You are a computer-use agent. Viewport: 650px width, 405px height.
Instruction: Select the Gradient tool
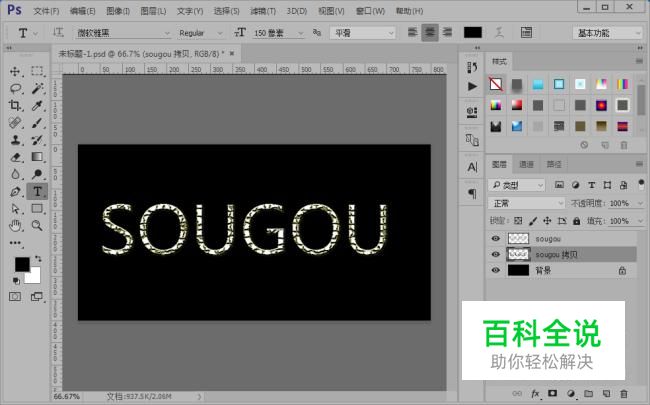(x=37, y=157)
